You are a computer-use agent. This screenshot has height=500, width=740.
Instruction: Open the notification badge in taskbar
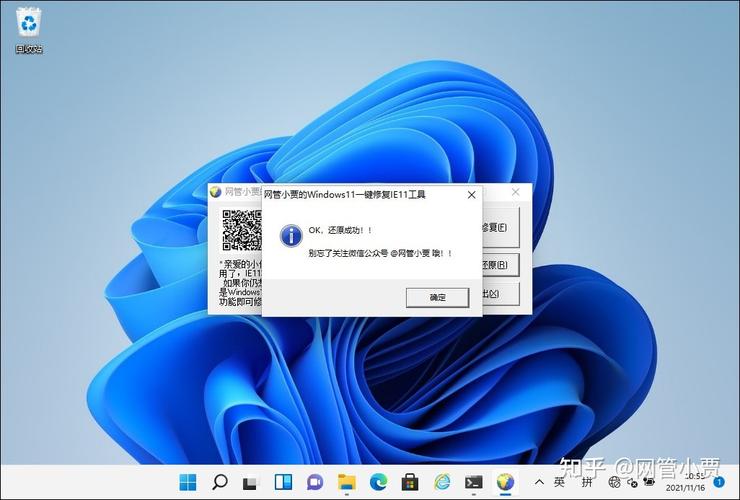[x=719, y=482]
